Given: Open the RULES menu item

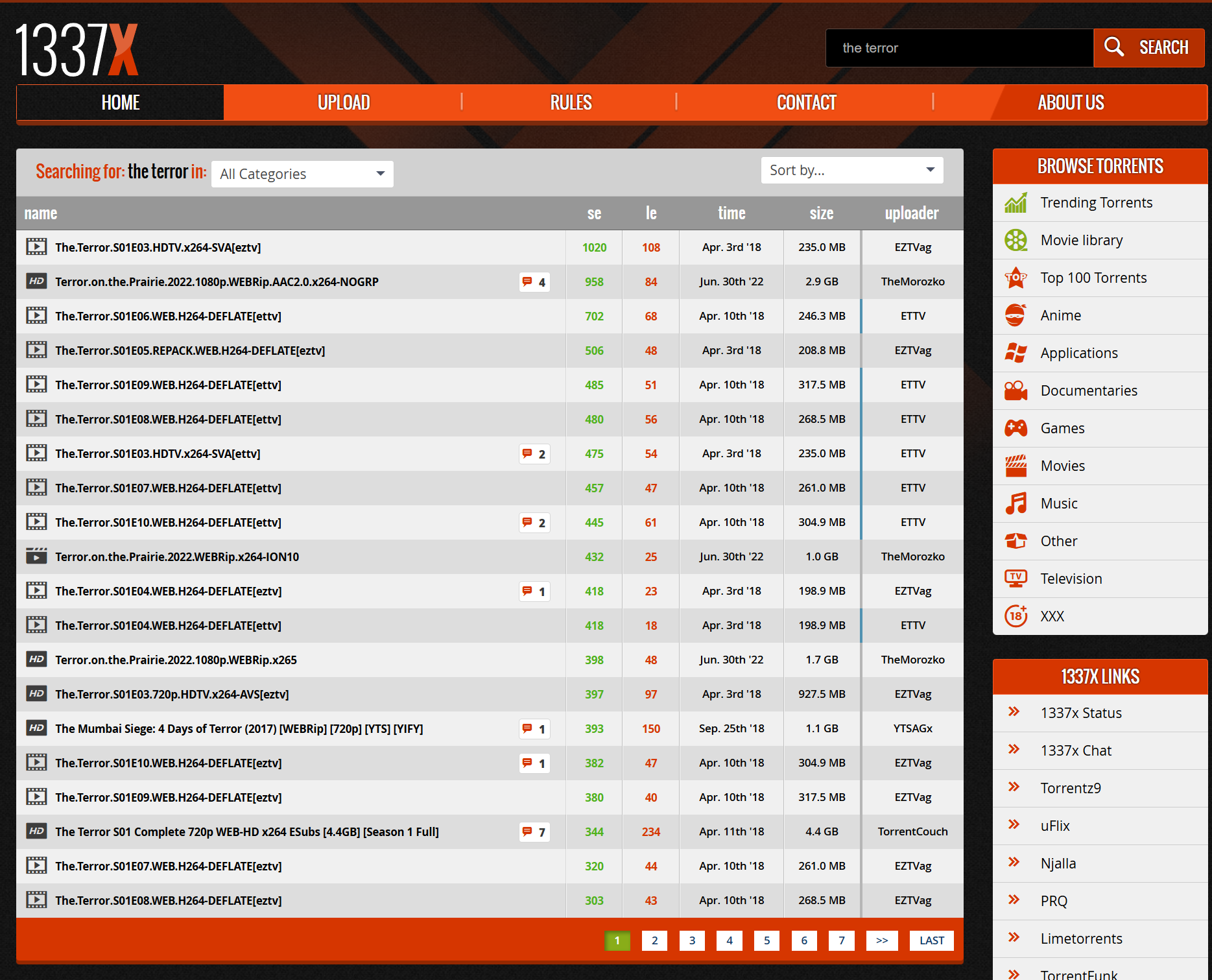Looking at the screenshot, I should [x=571, y=102].
